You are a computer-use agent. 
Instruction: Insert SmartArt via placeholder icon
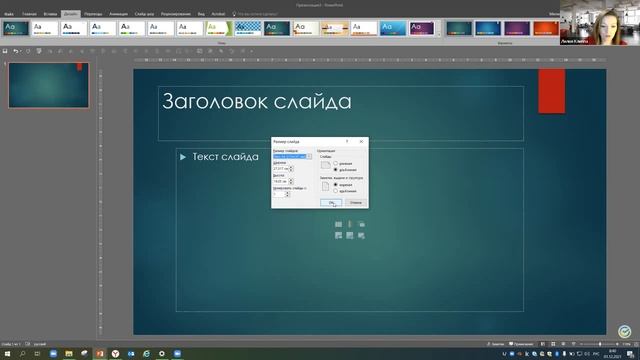361,224
